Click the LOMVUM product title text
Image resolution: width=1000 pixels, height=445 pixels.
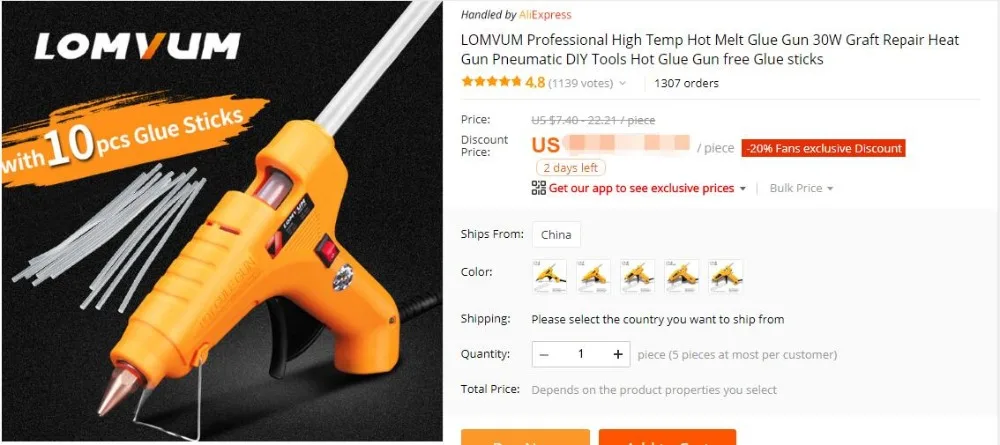pyautogui.click(x=710, y=50)
